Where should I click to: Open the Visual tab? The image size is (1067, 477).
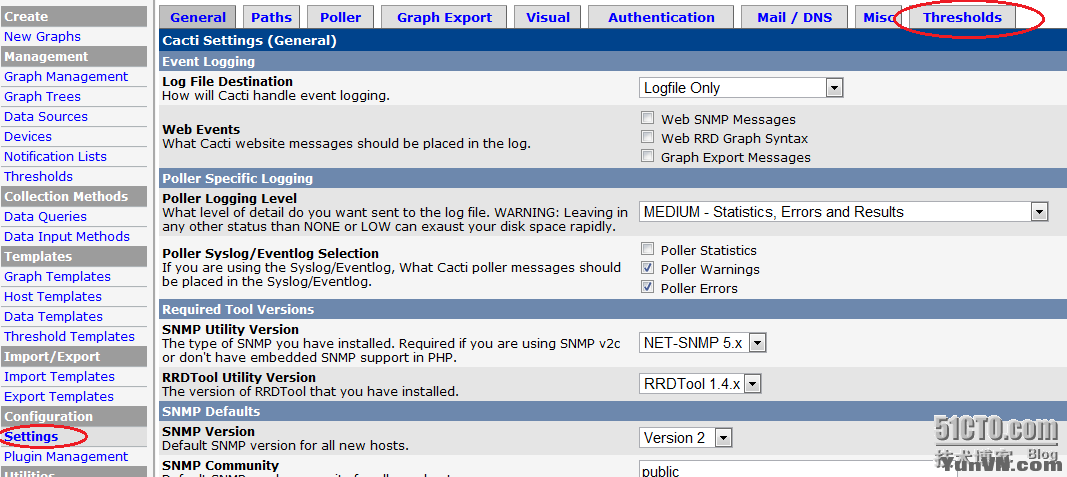pos(548,18)
